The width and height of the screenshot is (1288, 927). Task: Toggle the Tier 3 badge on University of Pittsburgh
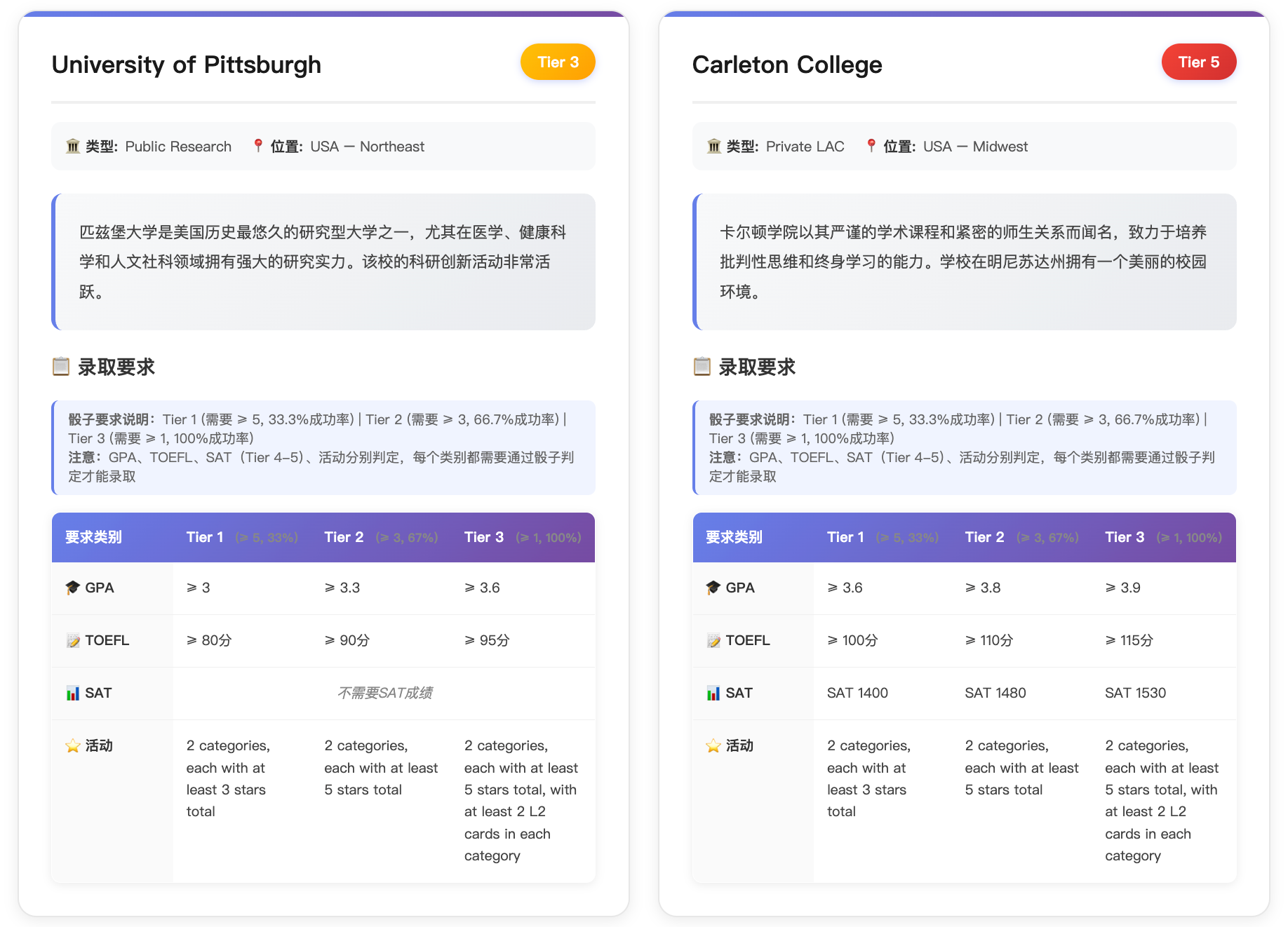557,62
